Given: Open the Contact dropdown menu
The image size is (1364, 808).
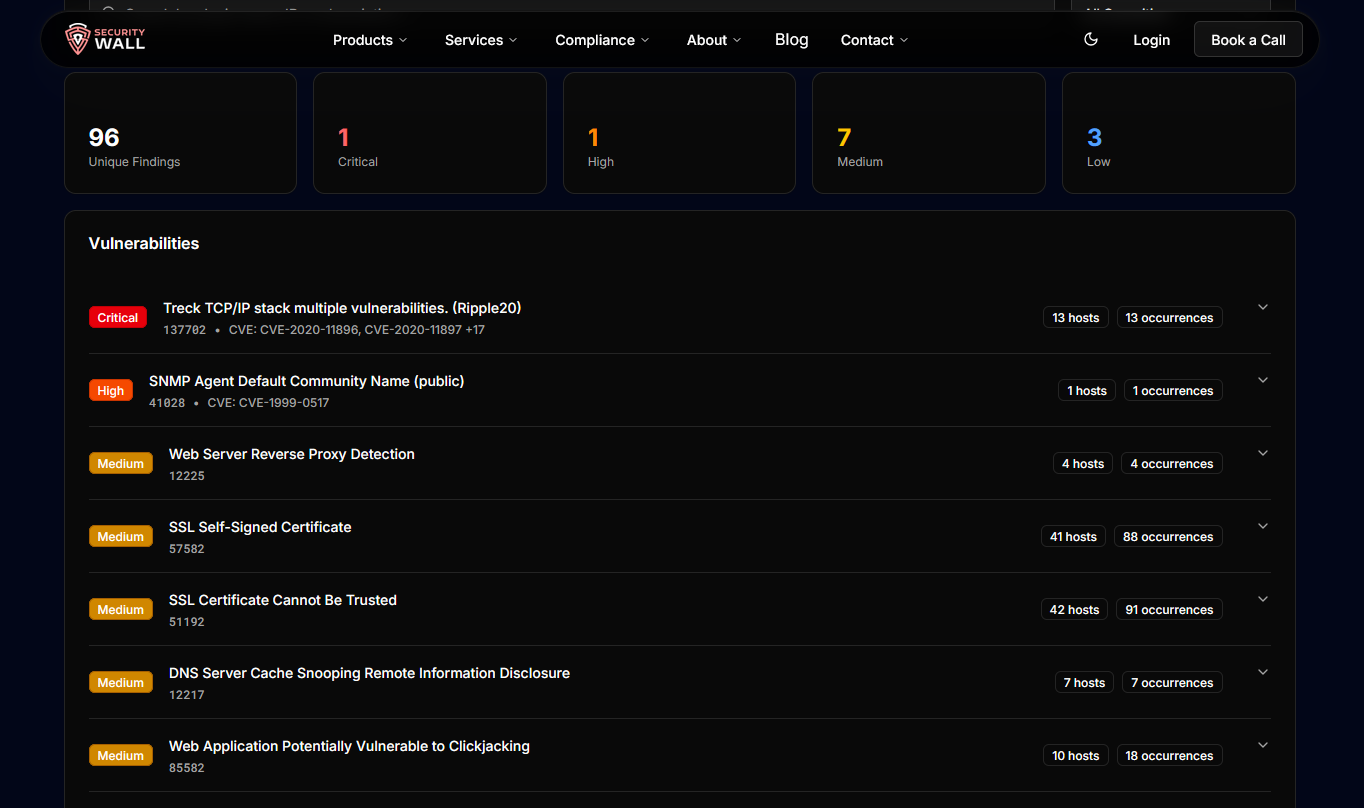Looking at the screenshot, I should [874, 40].
